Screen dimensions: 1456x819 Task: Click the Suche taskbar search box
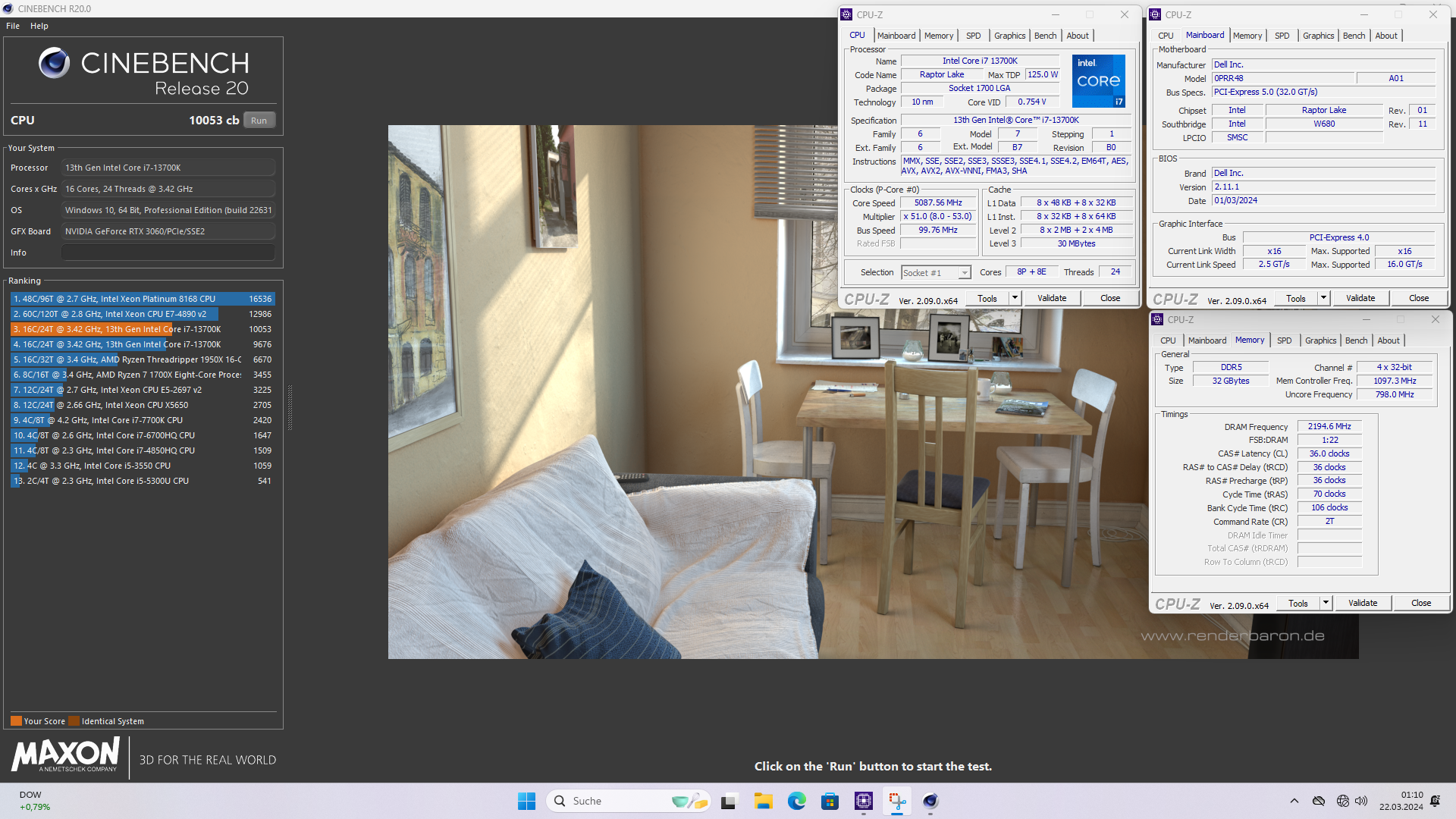(x=628, y=801)
